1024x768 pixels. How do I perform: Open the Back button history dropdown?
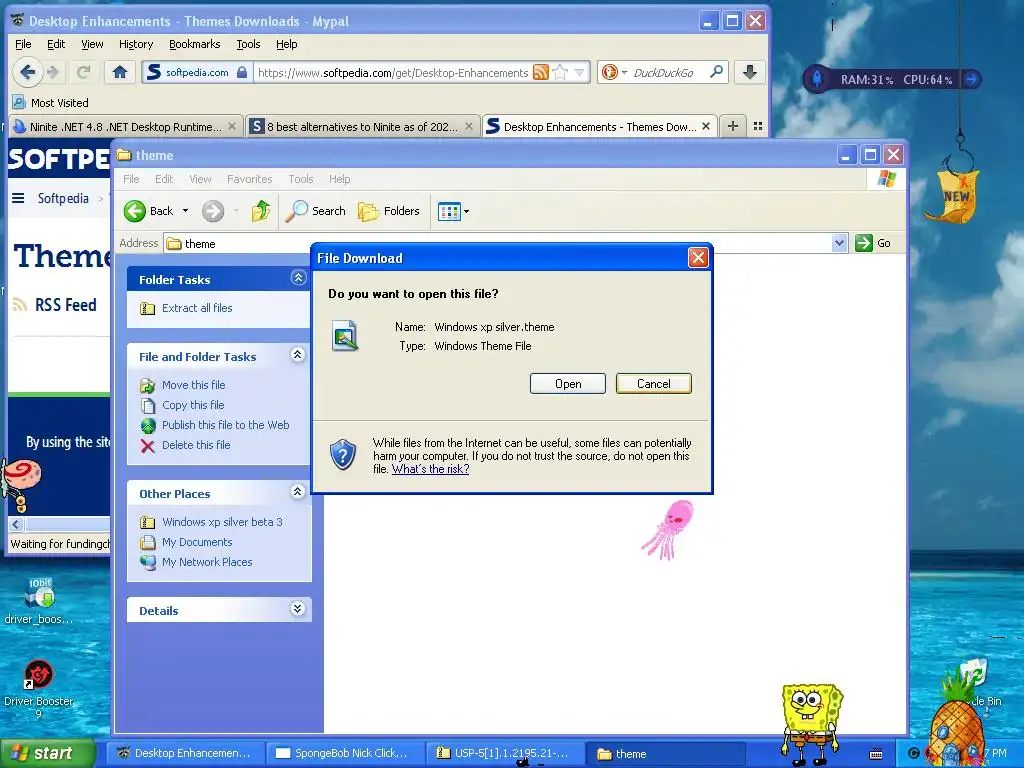(x=185, y=211)
